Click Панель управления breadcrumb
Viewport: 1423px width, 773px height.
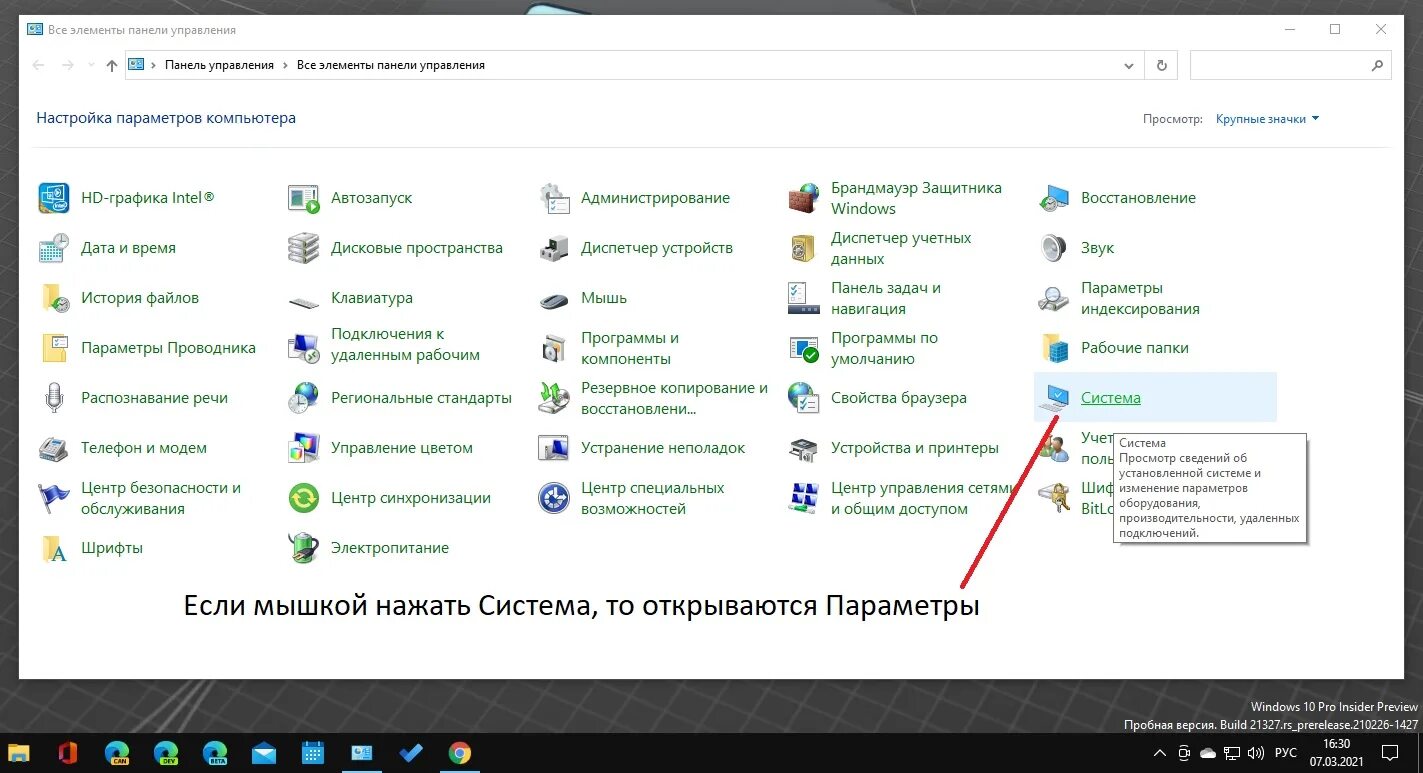219,65
